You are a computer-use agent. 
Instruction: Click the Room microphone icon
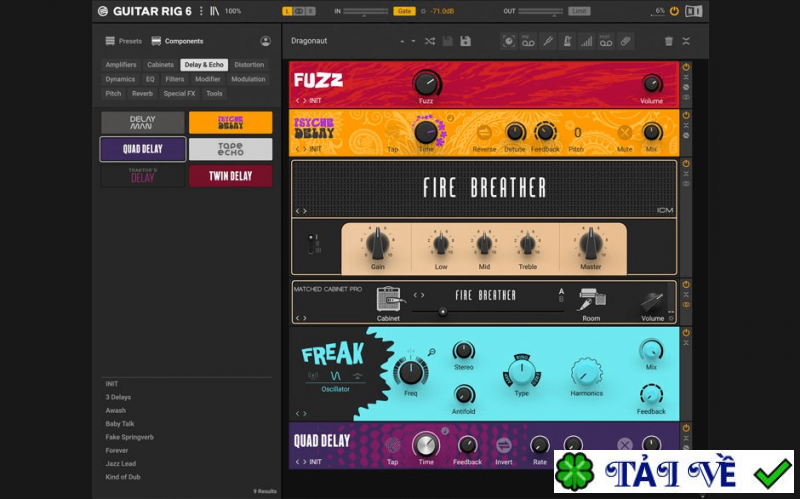tap(591, 299)
